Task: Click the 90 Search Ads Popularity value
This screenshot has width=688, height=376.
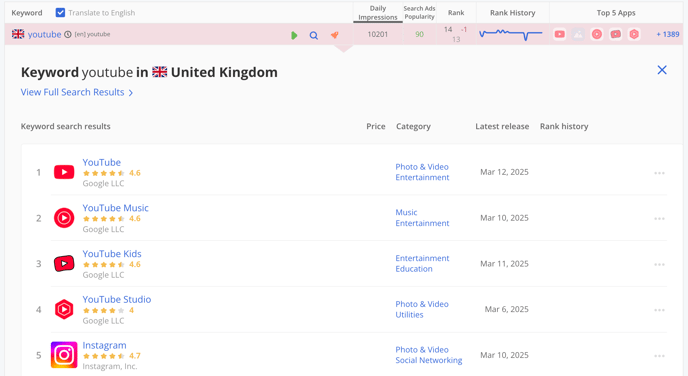Action: pyautogui.click(x=419, y=34)
